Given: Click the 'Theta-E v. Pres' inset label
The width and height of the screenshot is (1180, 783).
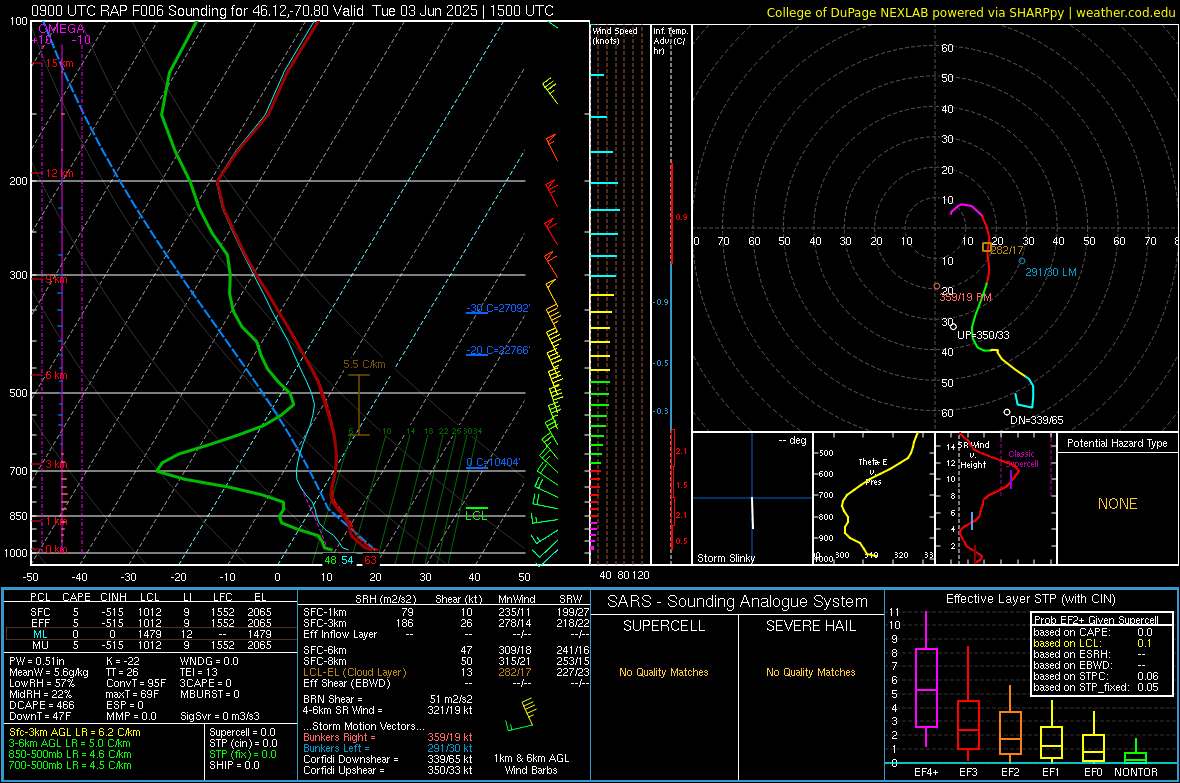Looking at the screenshot, I should click(873, 471).
